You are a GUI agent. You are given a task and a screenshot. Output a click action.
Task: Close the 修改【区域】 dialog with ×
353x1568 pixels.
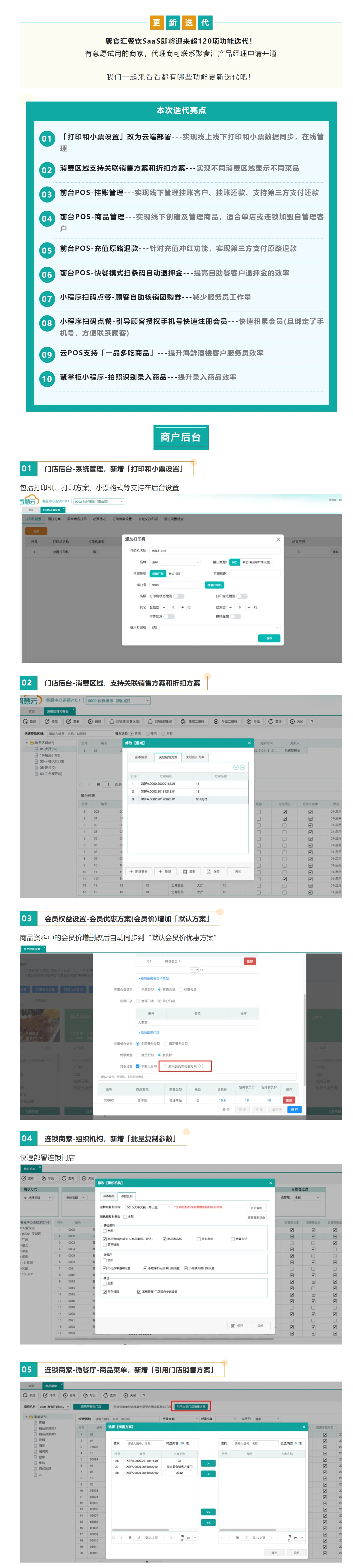pyautogui.click(x=249, y=743)
